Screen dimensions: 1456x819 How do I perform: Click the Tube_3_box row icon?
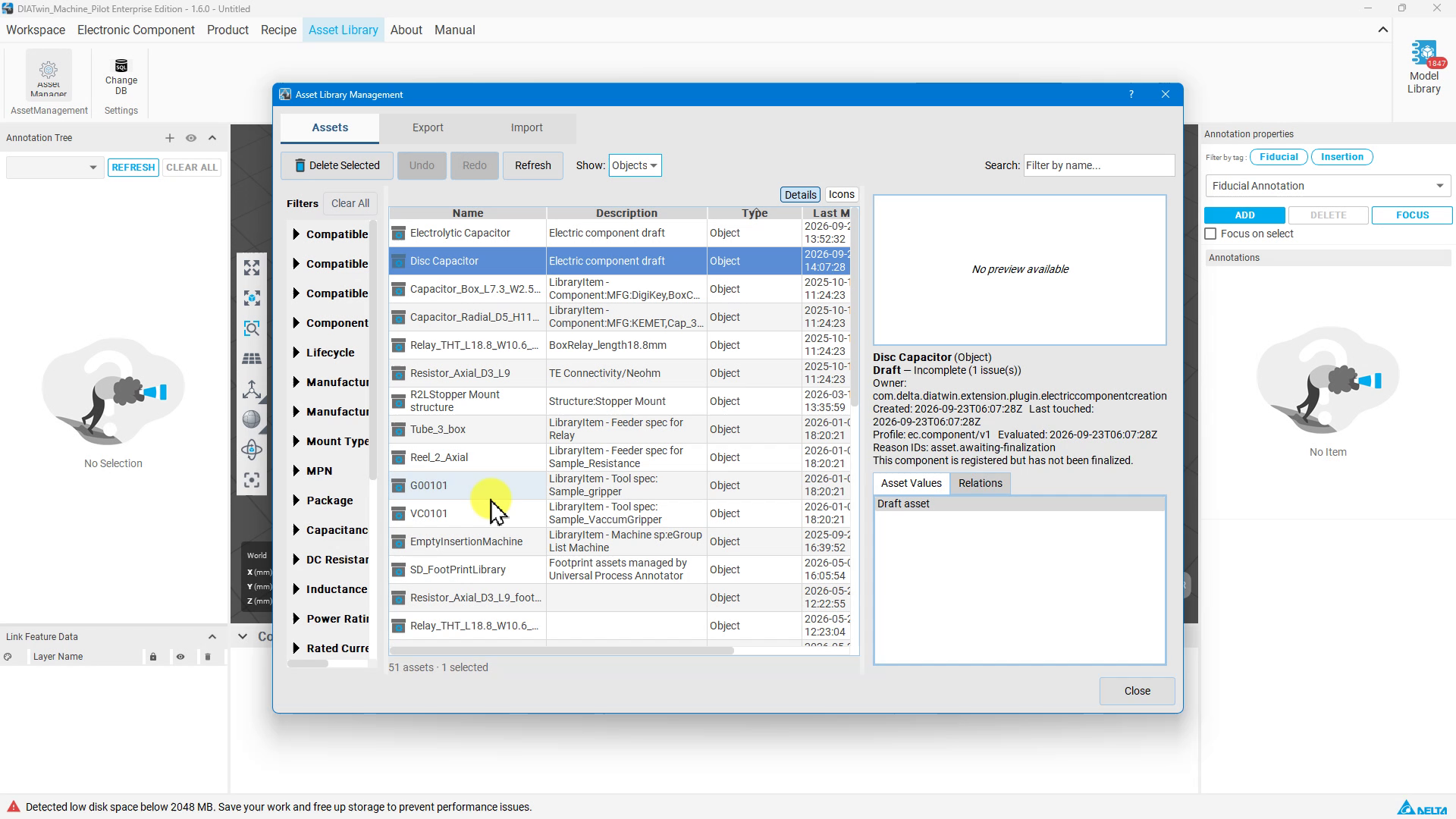click(398, 430)
